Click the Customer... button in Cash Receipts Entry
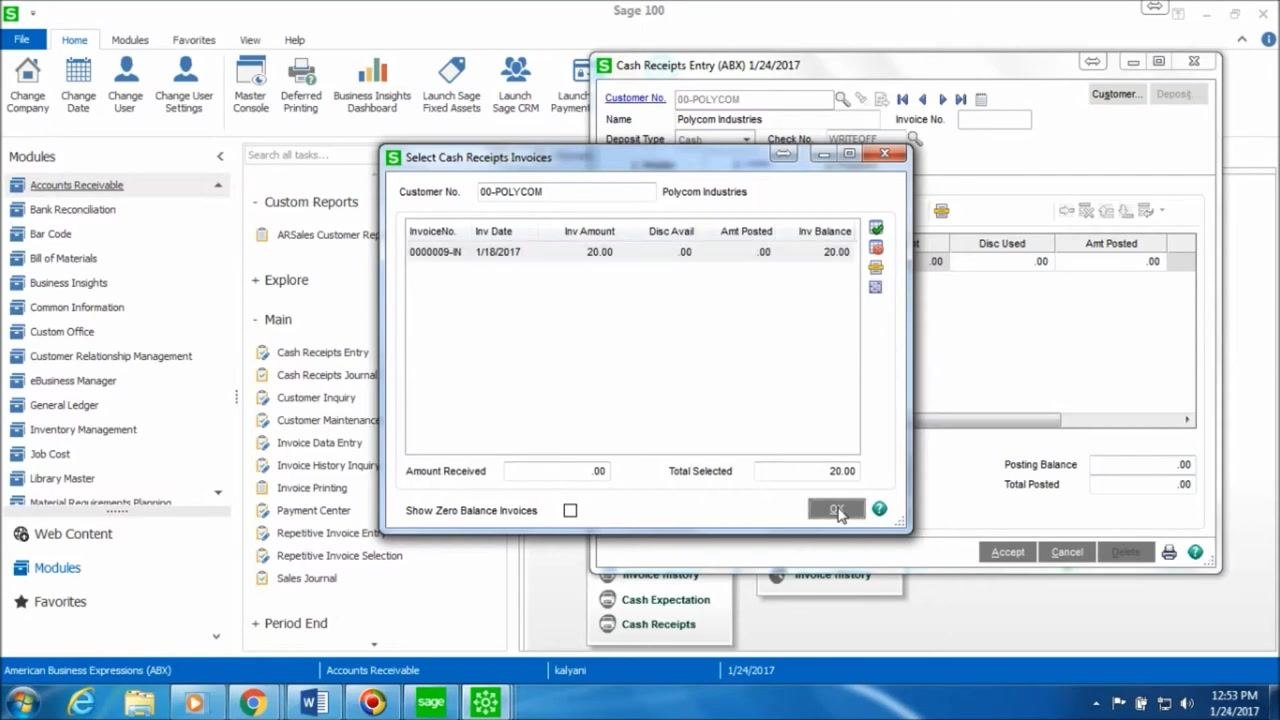This screenshot has height=720, width=1280. (x=1117, y=94)
